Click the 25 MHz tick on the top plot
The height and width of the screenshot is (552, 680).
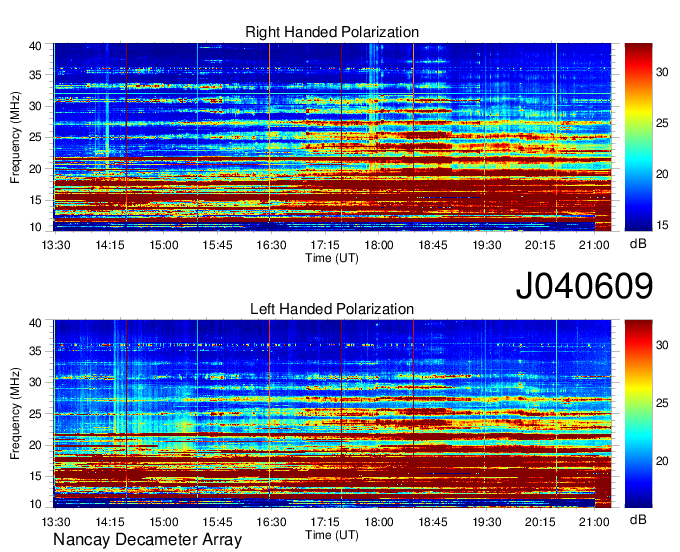(35, 138)
